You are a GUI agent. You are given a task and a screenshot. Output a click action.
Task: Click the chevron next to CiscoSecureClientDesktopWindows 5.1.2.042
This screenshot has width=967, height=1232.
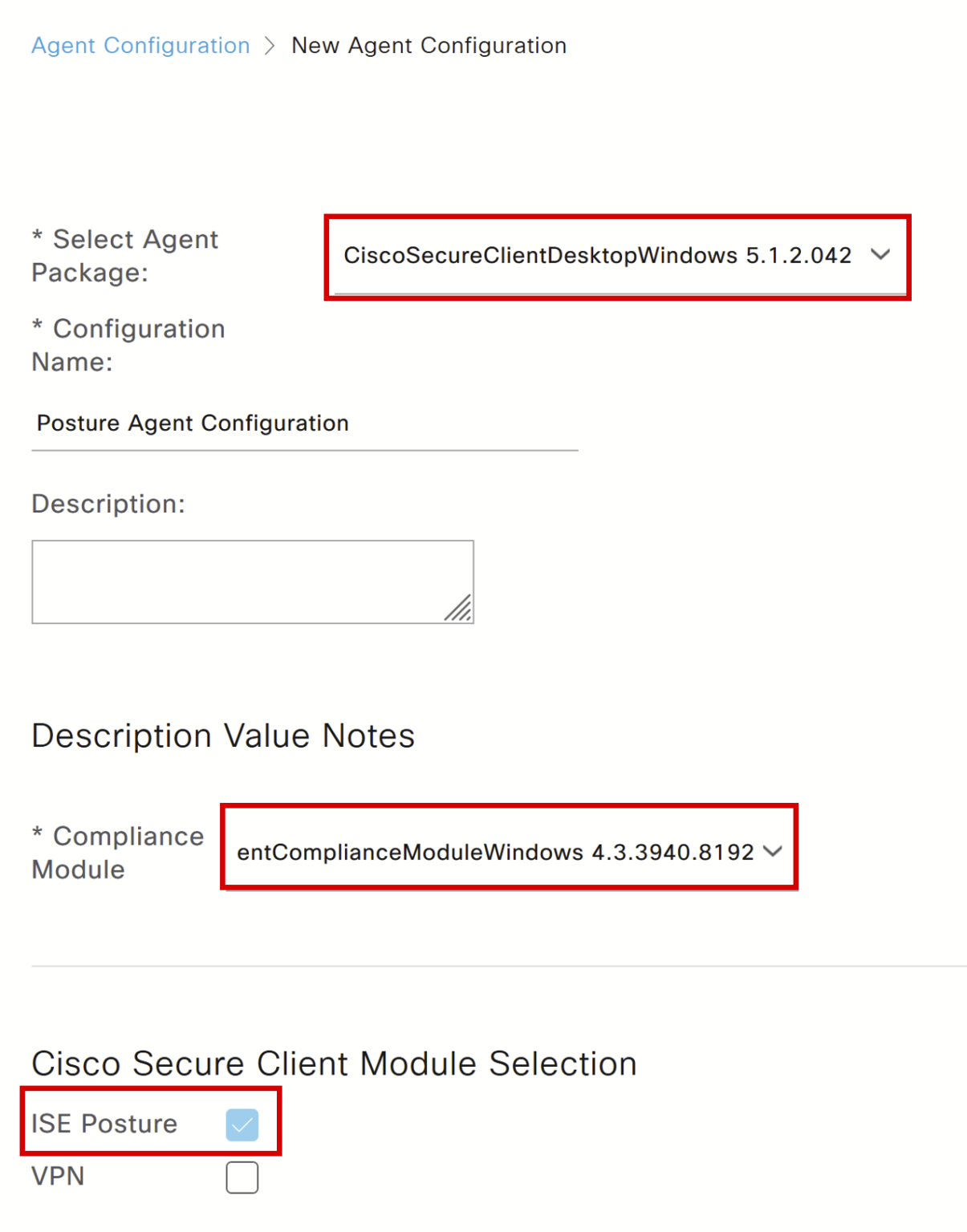pos(881,256)
